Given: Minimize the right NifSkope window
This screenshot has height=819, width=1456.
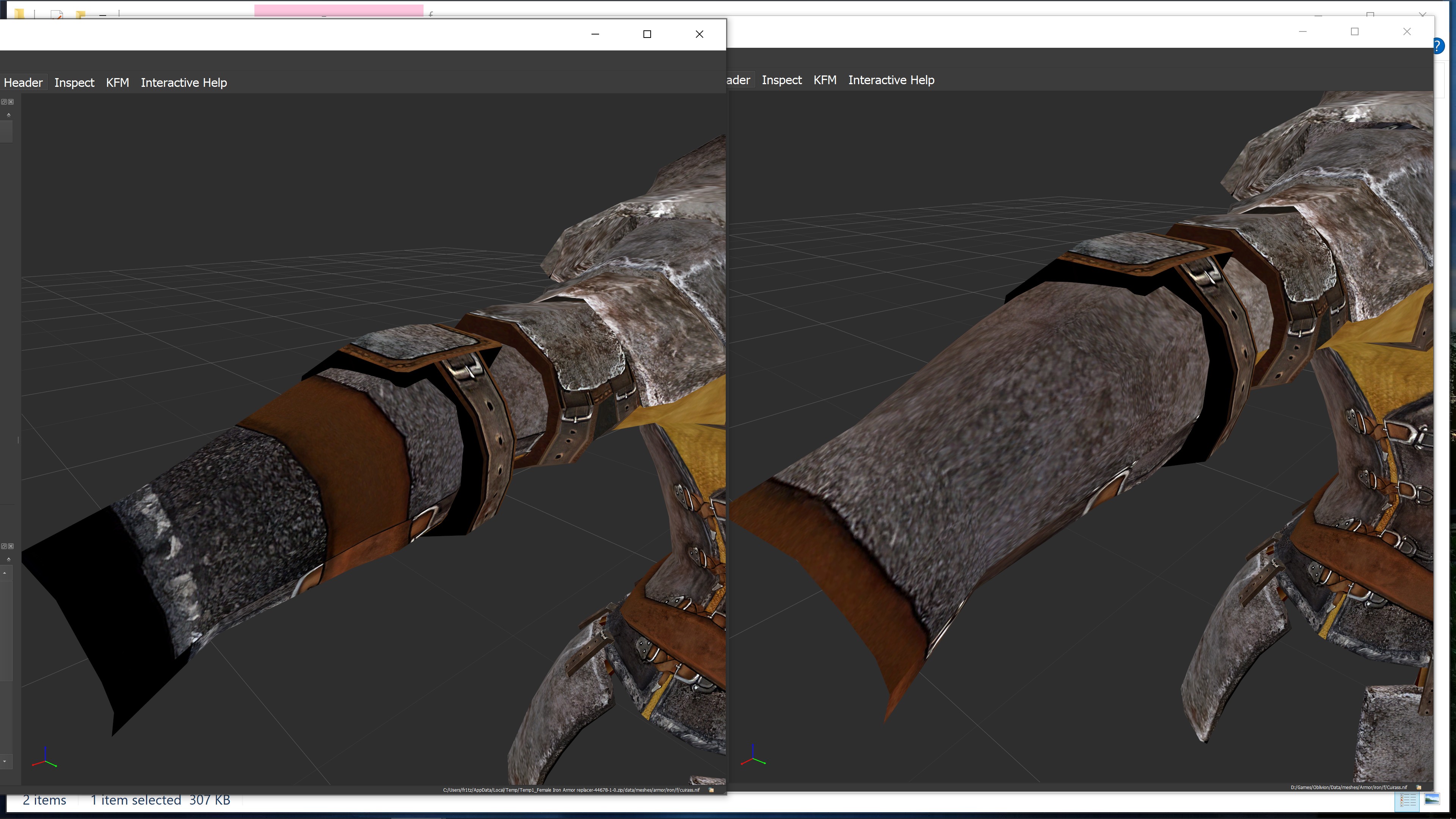Looking at the screenshot, I should [1303, 31].
